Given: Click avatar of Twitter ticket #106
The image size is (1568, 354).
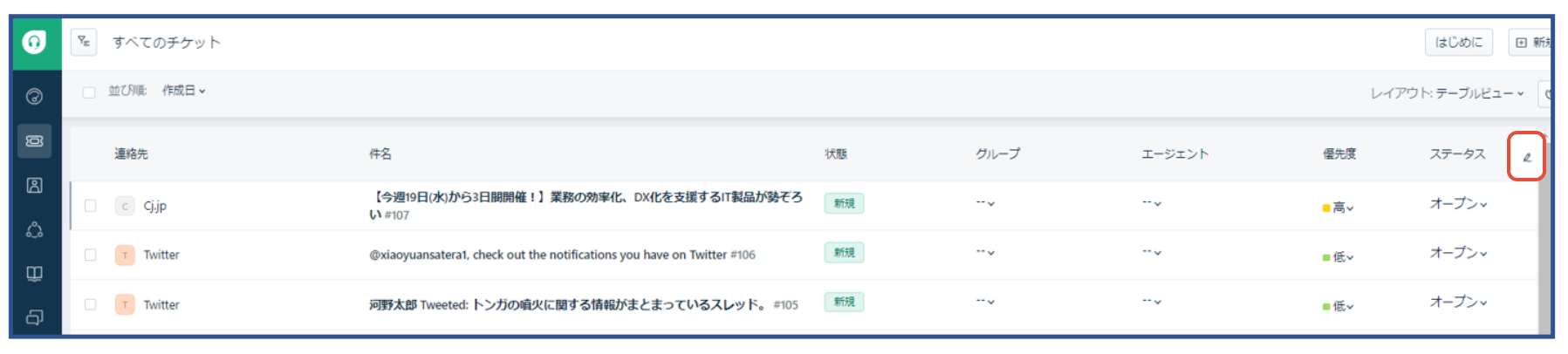Looking at the screenshot, I should (x=125, y=255).
